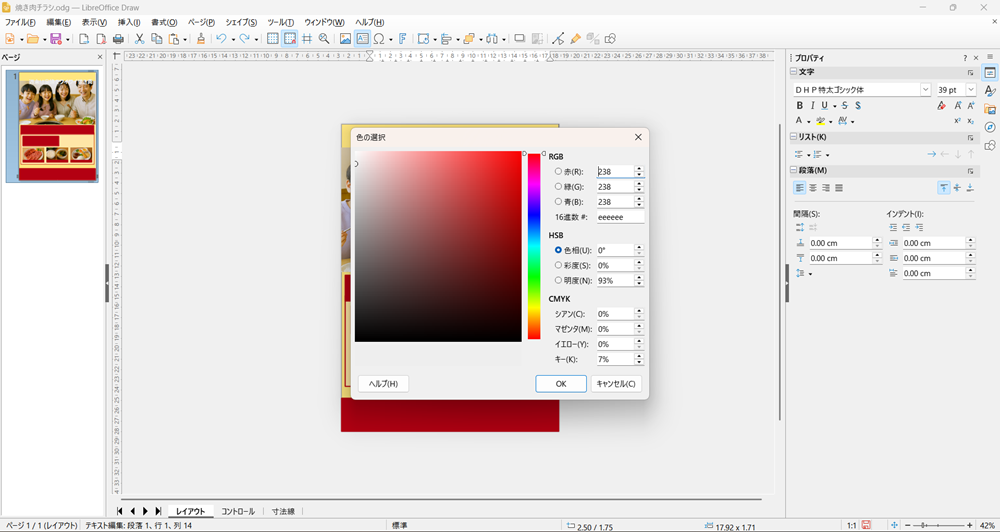Click the Zoom & pan magnifier icon

pyautogui.click(x=324, y=38)
